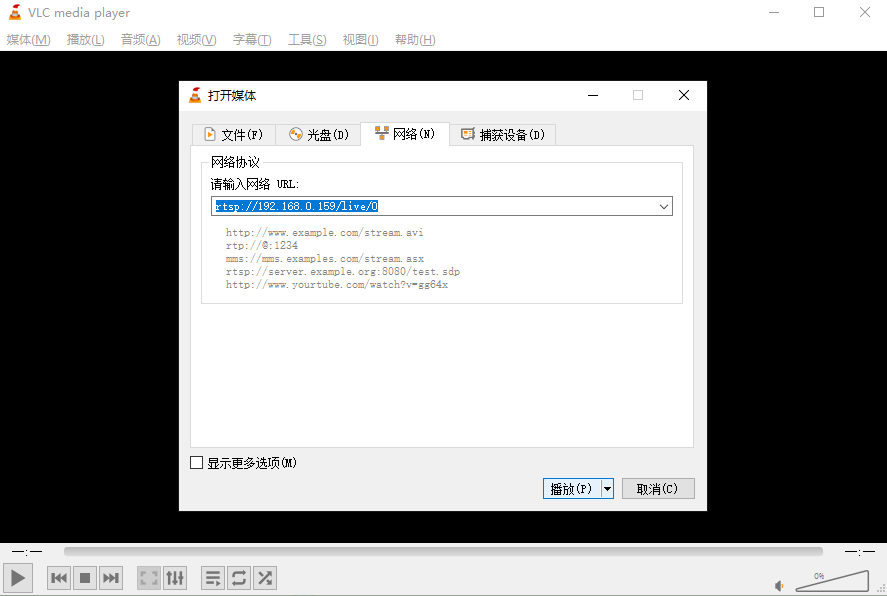Minimize the 打开媒体 dialog
The width and height of the screenshot is (887, 596).
593,95
